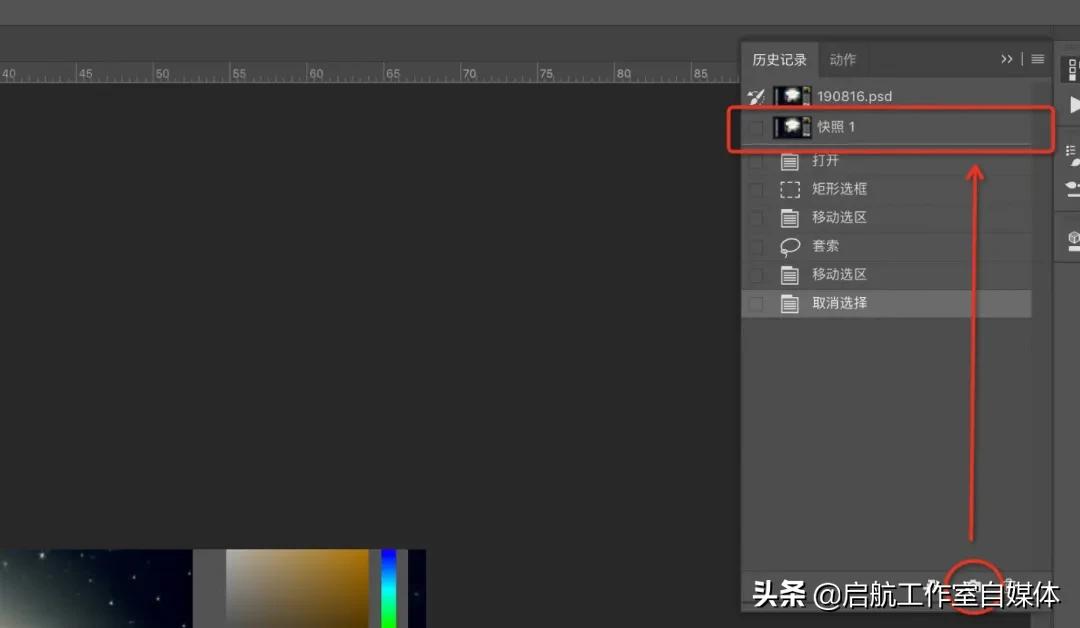Click the Rectangular Marquee icon on 矩形选框 step

(x=790, y=188)
